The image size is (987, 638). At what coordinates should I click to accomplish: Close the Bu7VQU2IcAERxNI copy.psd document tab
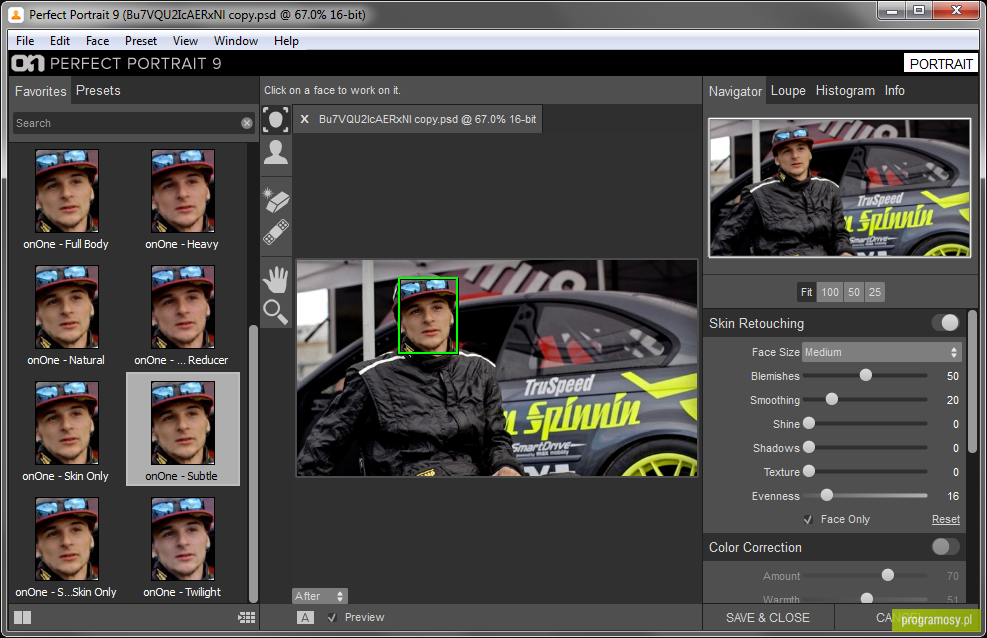[305, 119]
